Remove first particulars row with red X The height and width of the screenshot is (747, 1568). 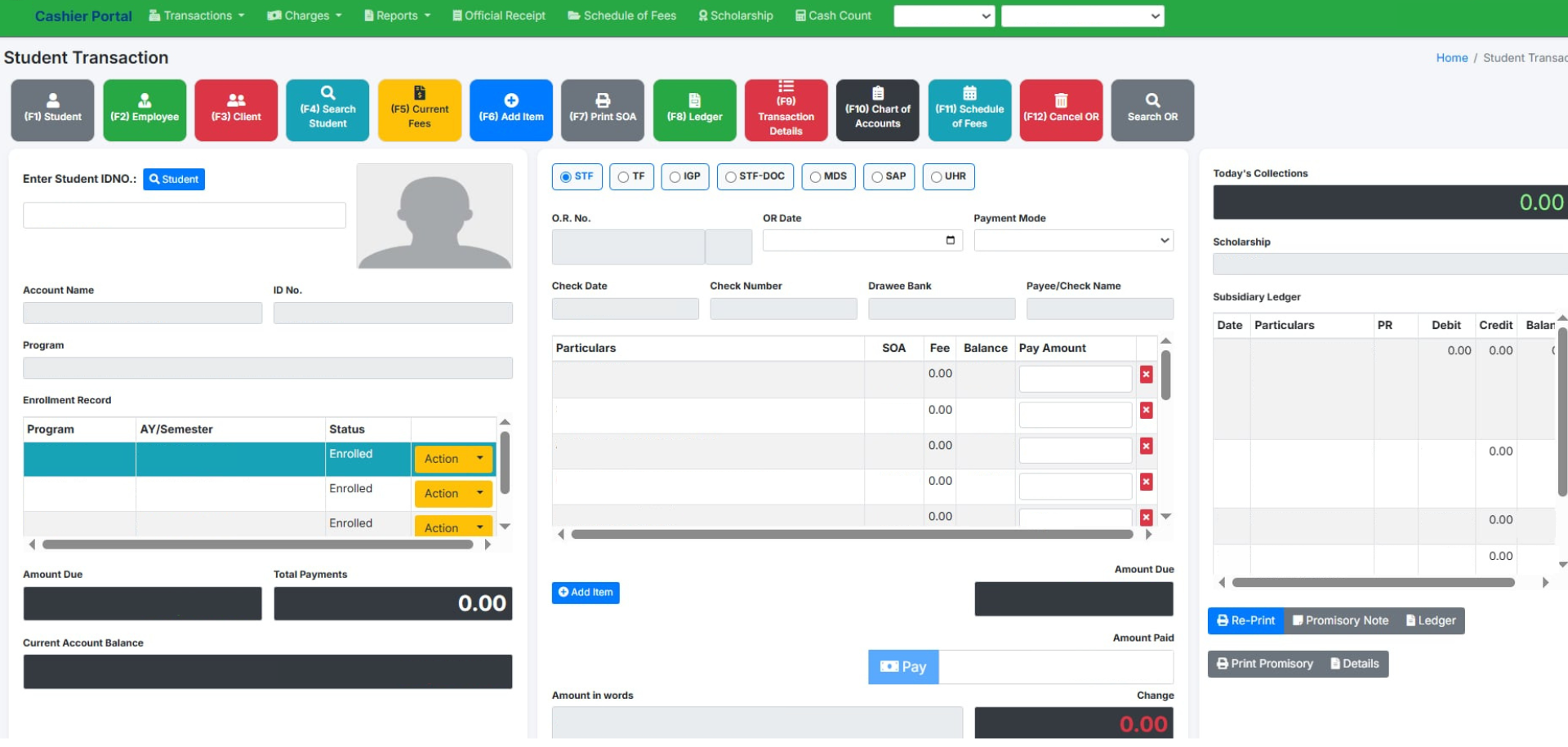pos(1146,375)
